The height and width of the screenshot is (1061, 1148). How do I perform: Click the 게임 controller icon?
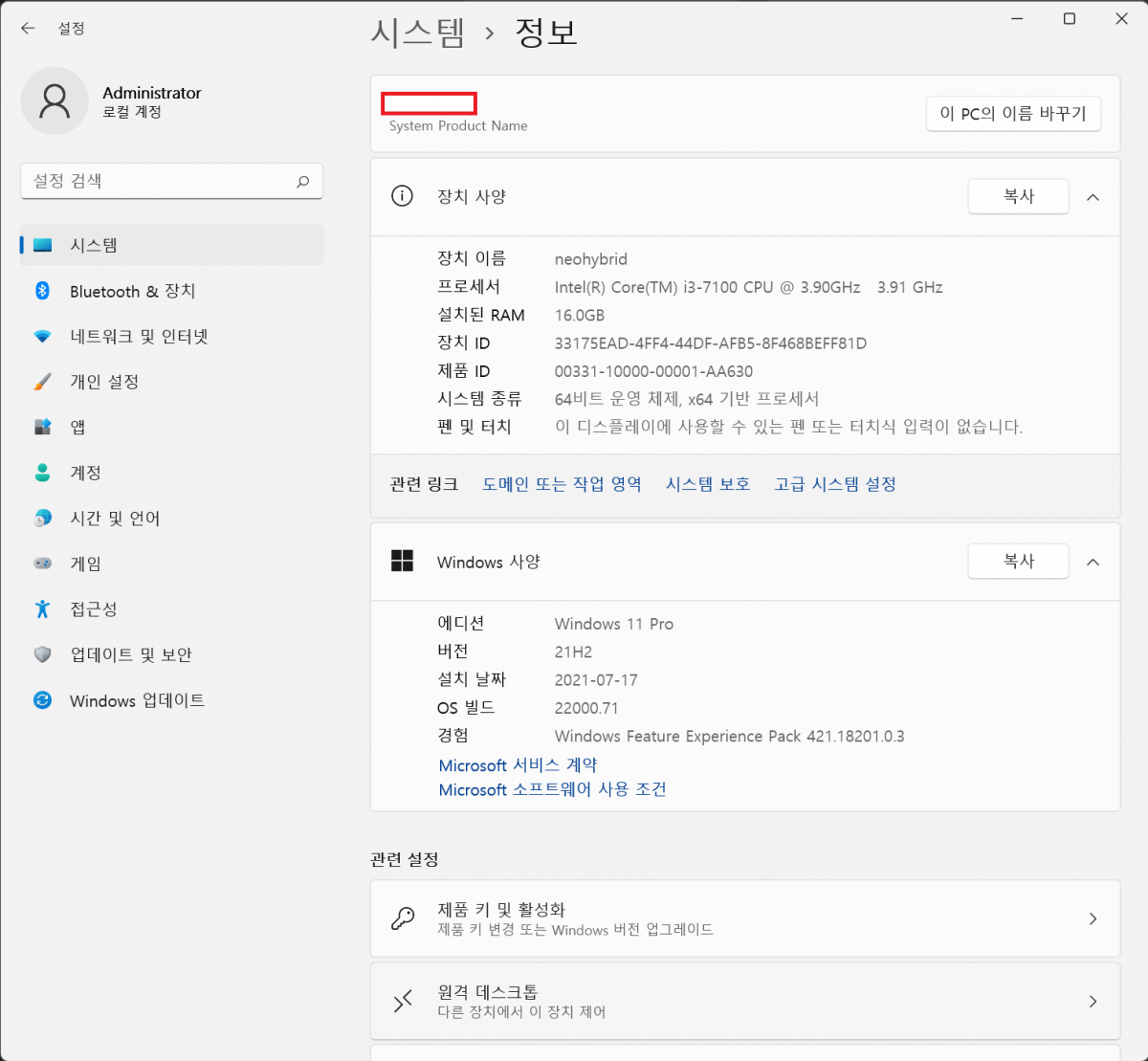pyautogui.click(x=42, y=564)
